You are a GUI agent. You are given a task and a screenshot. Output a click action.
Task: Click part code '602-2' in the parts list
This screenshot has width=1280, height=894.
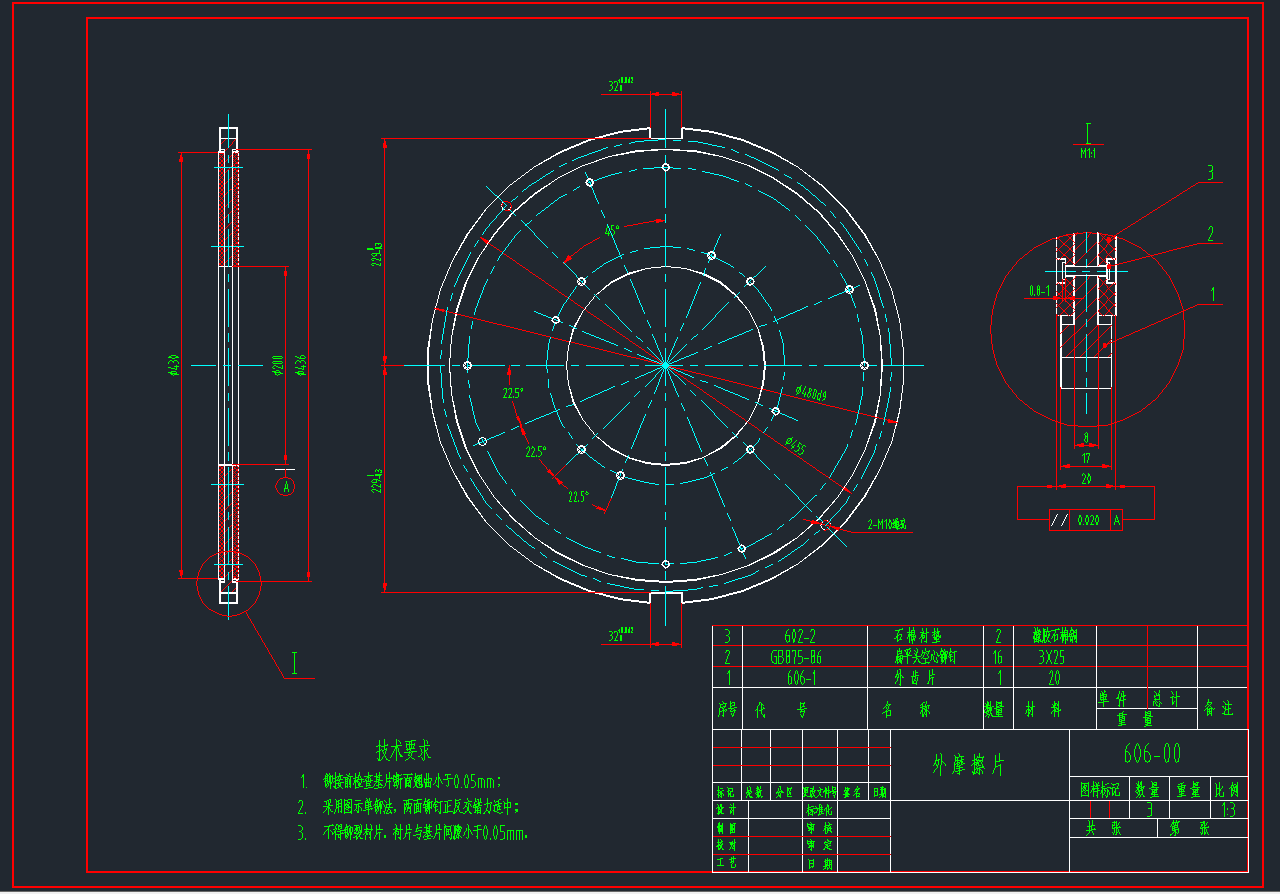(801, 636)
